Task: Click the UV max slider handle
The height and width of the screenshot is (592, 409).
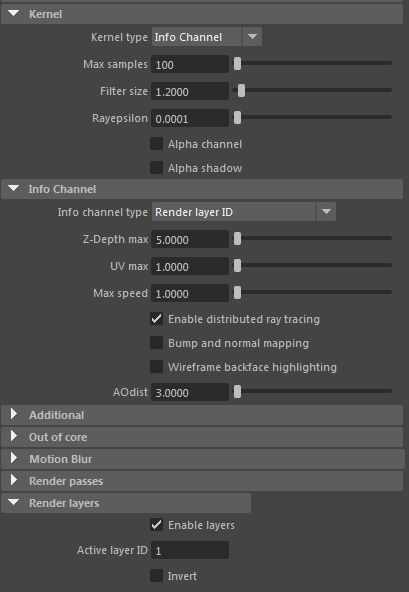Action: [237, 265]
